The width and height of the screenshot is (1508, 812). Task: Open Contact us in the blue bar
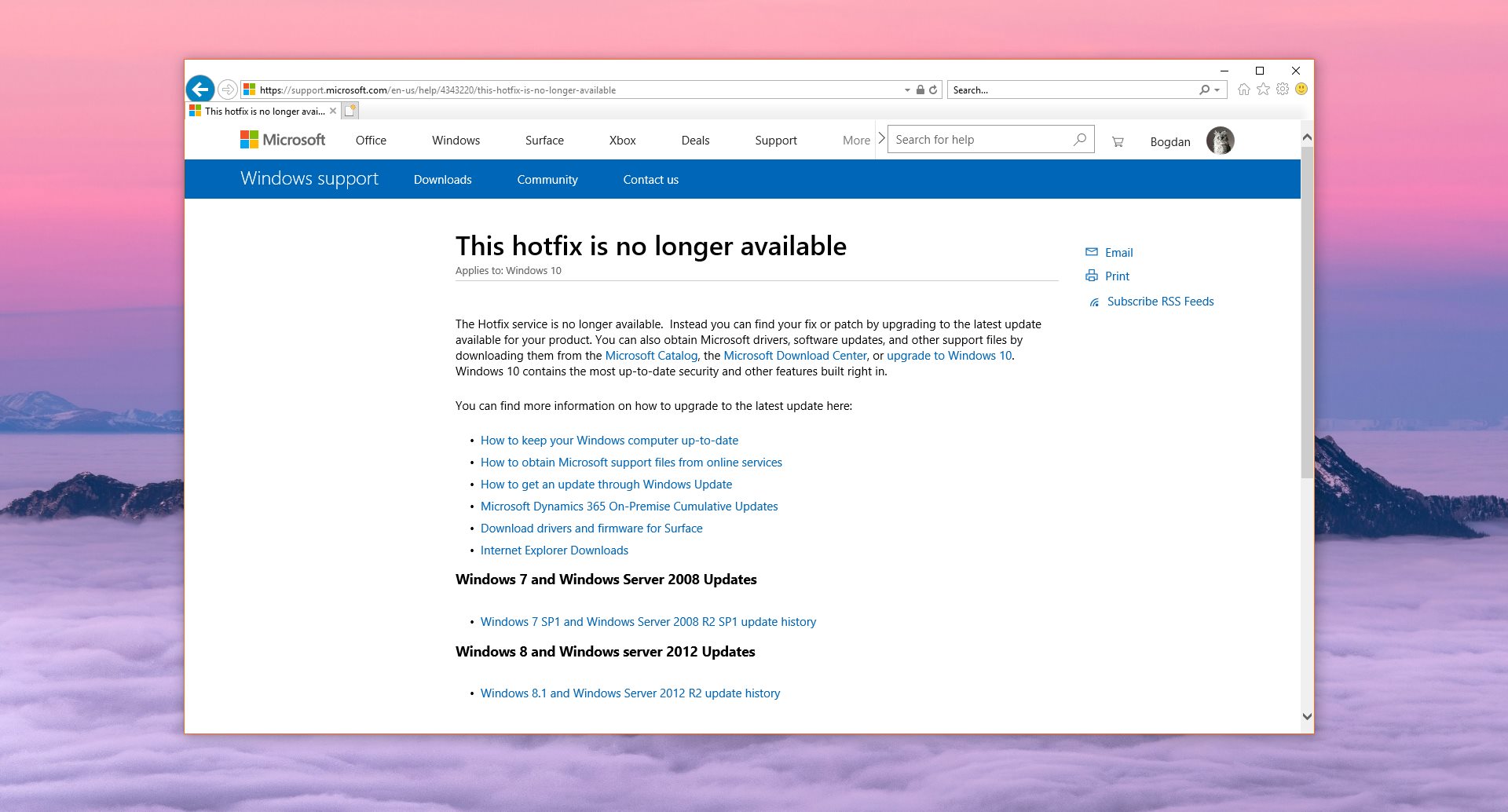coord(651,180)
